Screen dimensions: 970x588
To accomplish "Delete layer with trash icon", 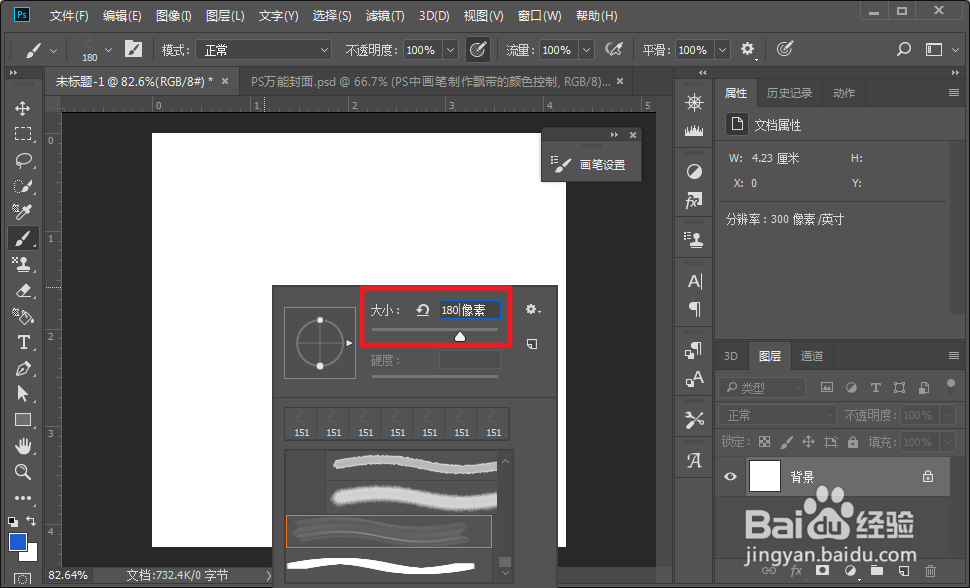I will coord(930,570).
